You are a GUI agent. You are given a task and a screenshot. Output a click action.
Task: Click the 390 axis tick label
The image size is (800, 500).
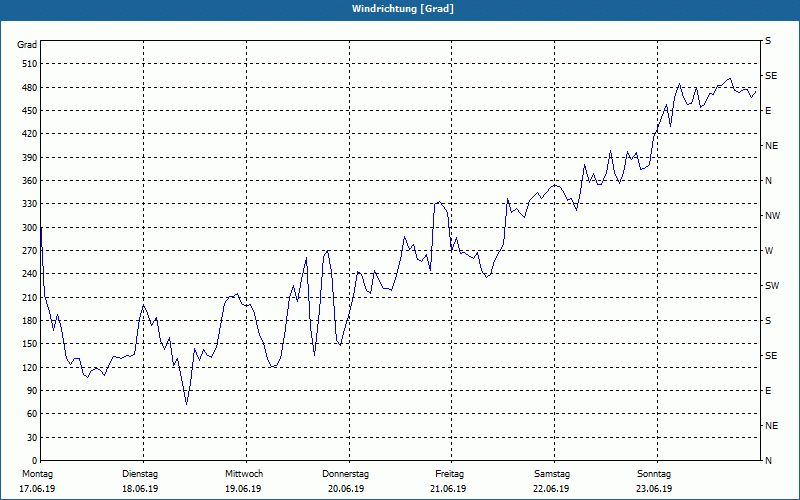point(30,158)
